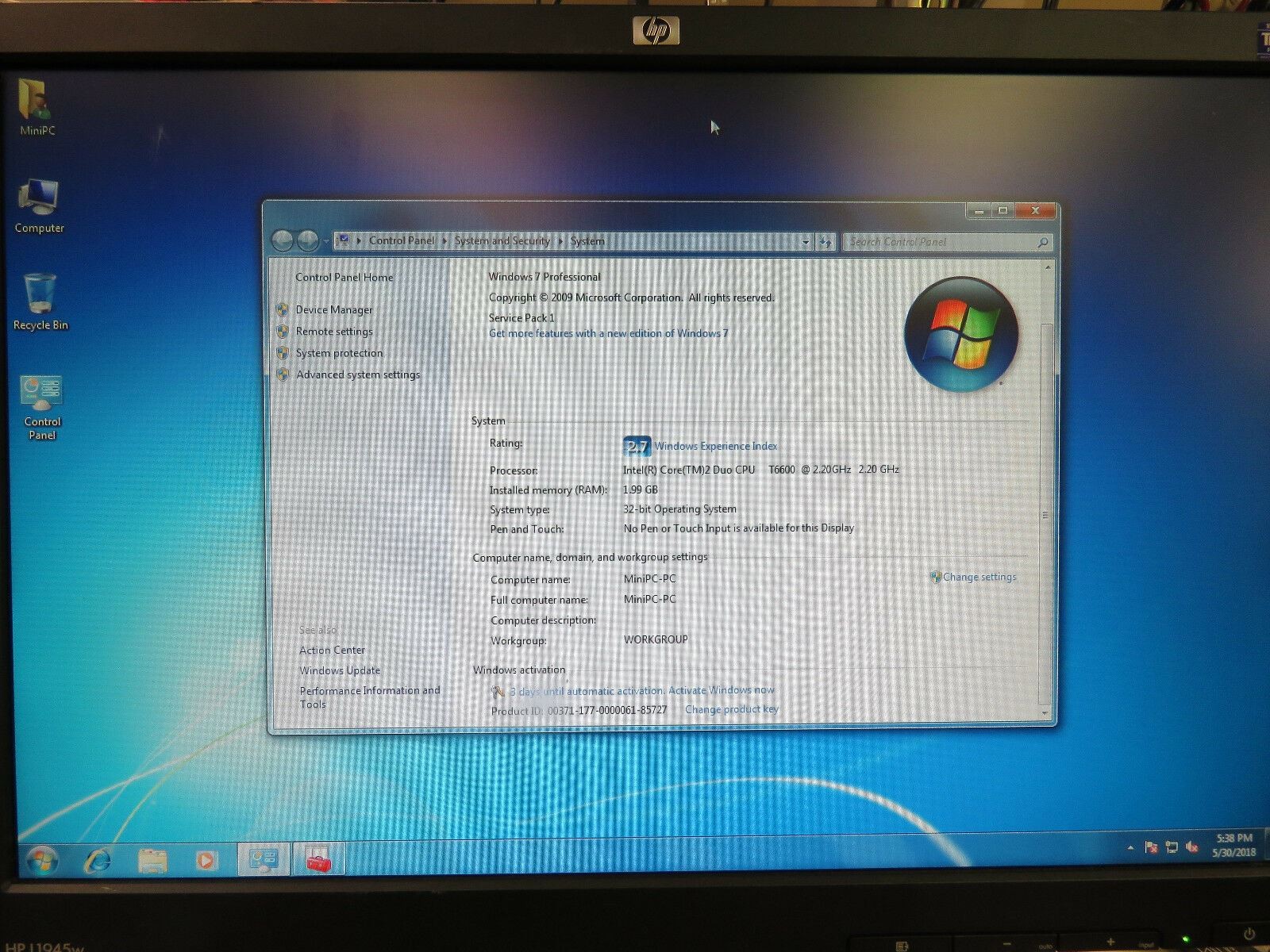Show hidden tray icons arrow

coord(1130,848)
